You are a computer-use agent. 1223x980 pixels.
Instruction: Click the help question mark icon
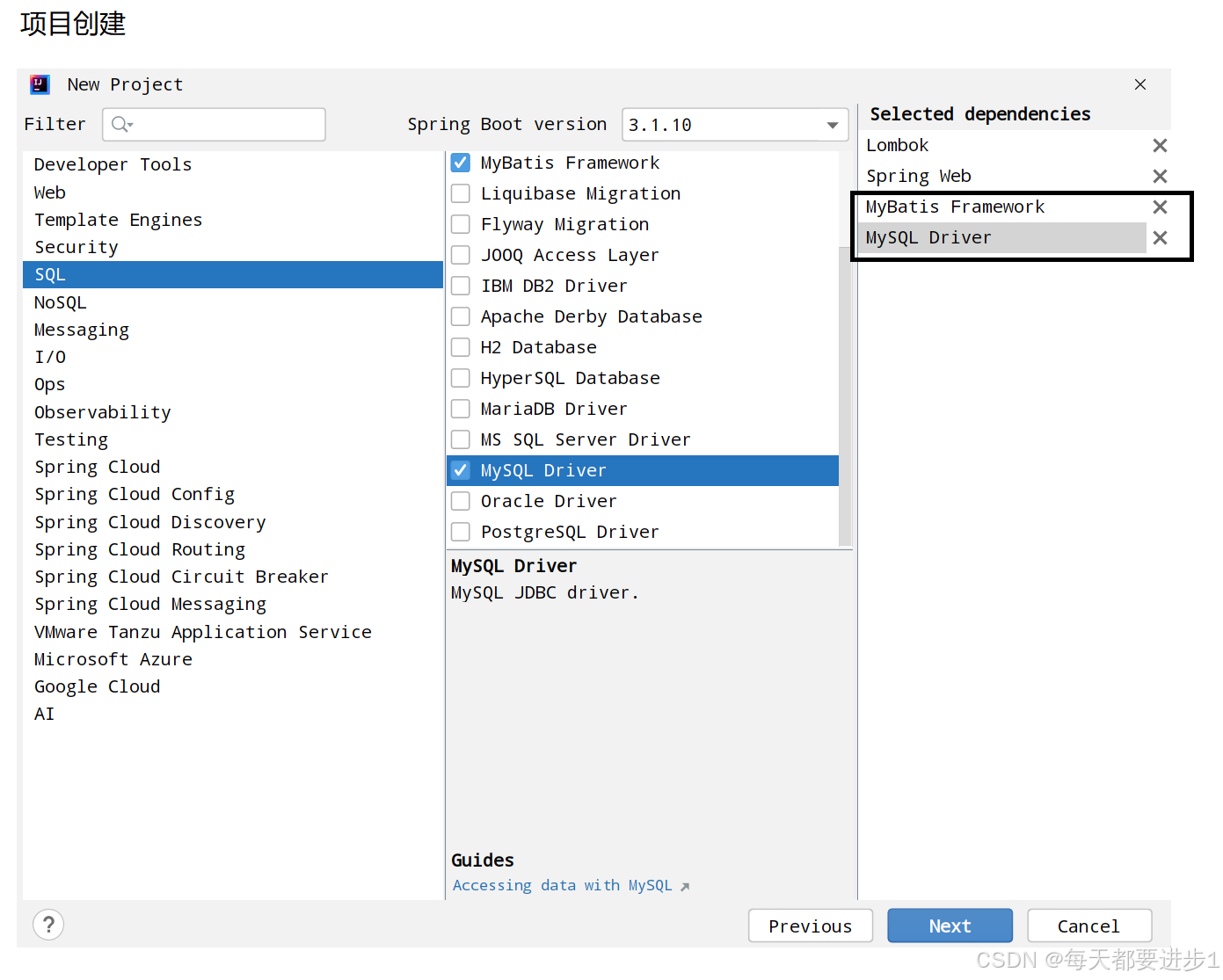(48, 925)
